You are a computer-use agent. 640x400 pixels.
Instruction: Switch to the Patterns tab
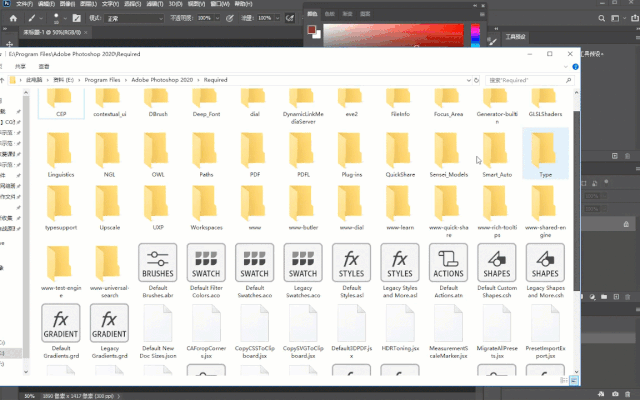point(365,14)
